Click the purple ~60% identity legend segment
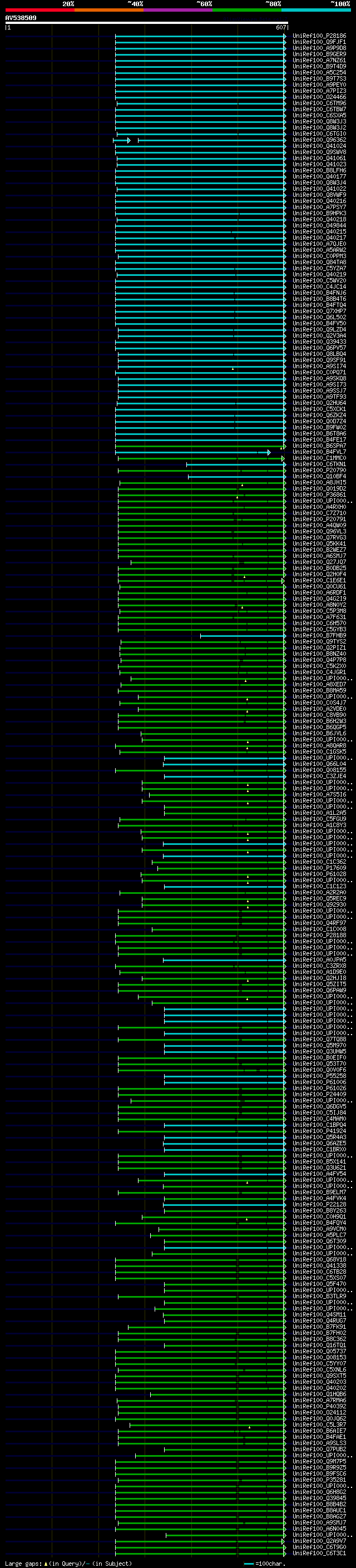356x1568 pixels. [179, 10]
